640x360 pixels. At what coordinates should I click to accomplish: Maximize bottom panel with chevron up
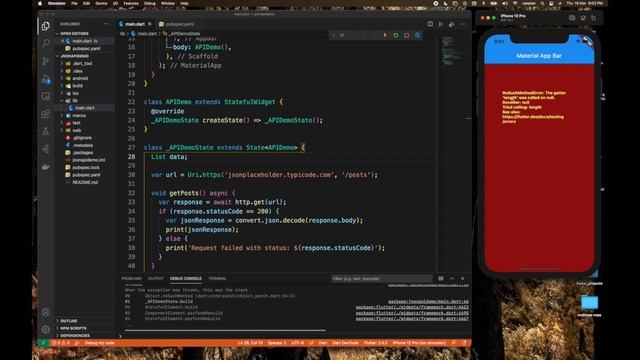pyautogui.click(x=452, y=278)
